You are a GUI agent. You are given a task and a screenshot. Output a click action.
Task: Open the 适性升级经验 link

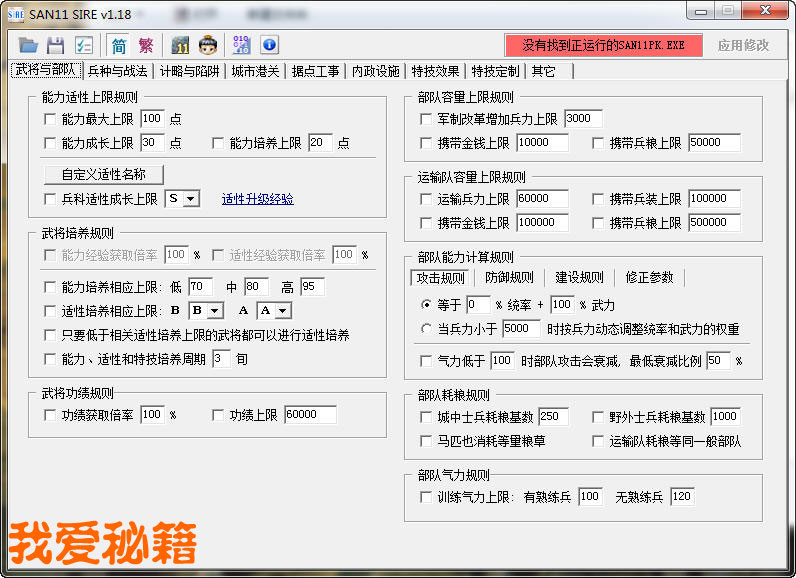click(257, 199)
